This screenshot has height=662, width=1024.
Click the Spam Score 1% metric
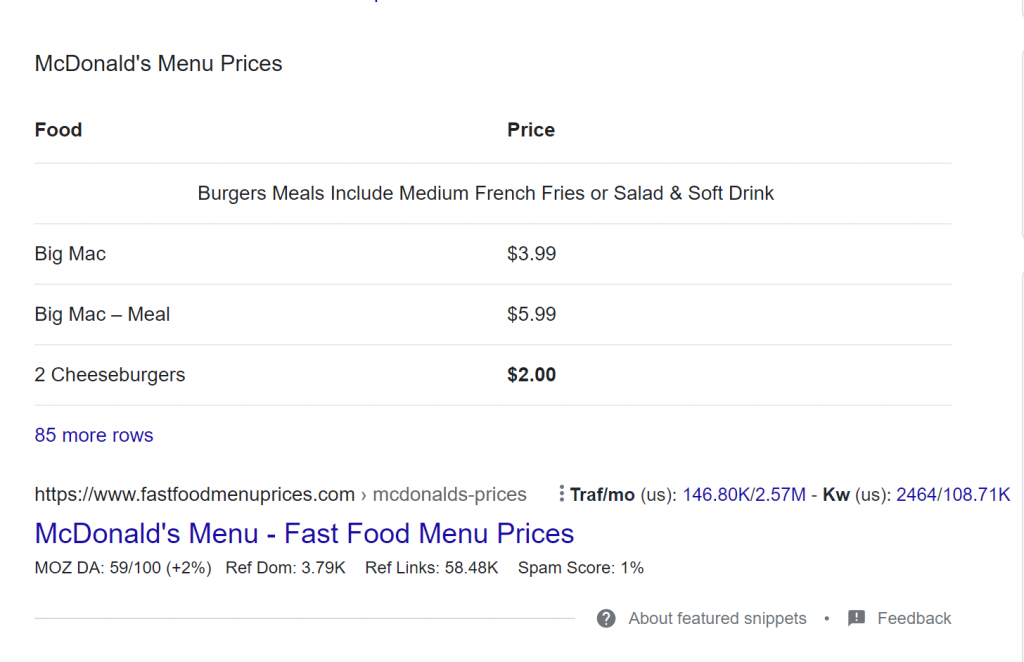[581, 568]
